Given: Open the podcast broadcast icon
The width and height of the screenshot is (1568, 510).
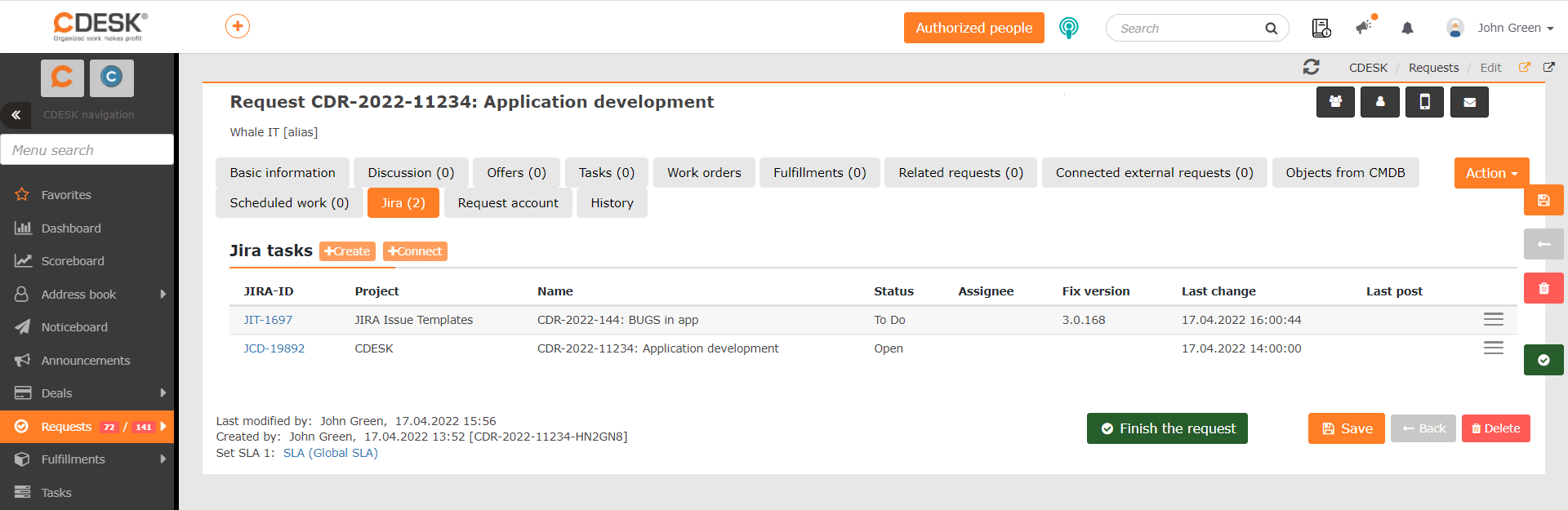Looking at the screenshot, I should (x=1068, y=28).
